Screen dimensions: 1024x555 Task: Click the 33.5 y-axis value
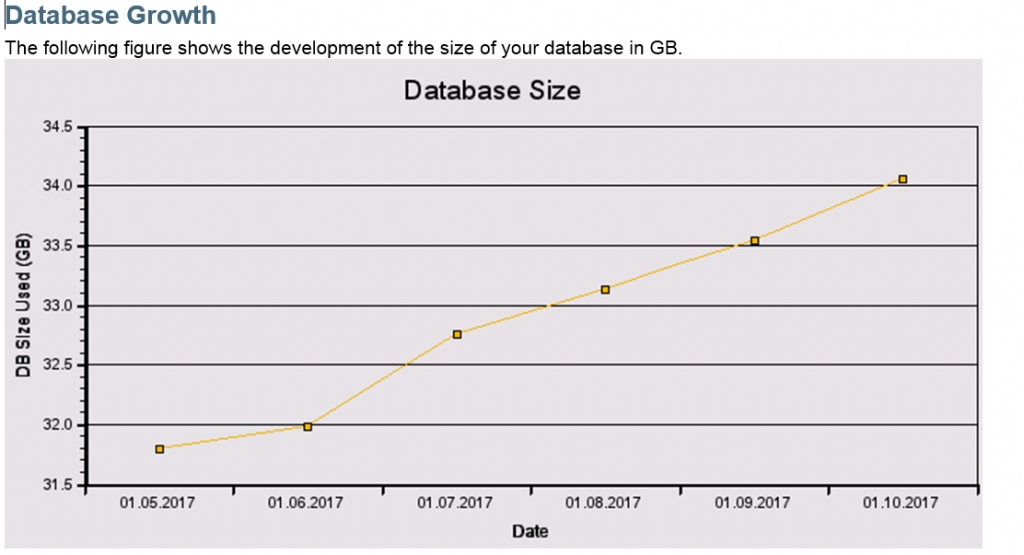(x=57, y=246)
